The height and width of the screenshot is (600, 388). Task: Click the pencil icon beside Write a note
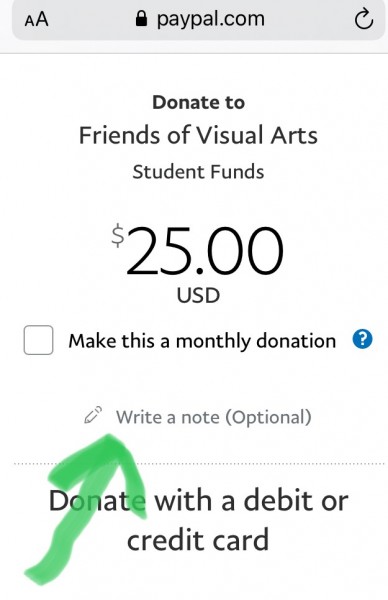93,415
